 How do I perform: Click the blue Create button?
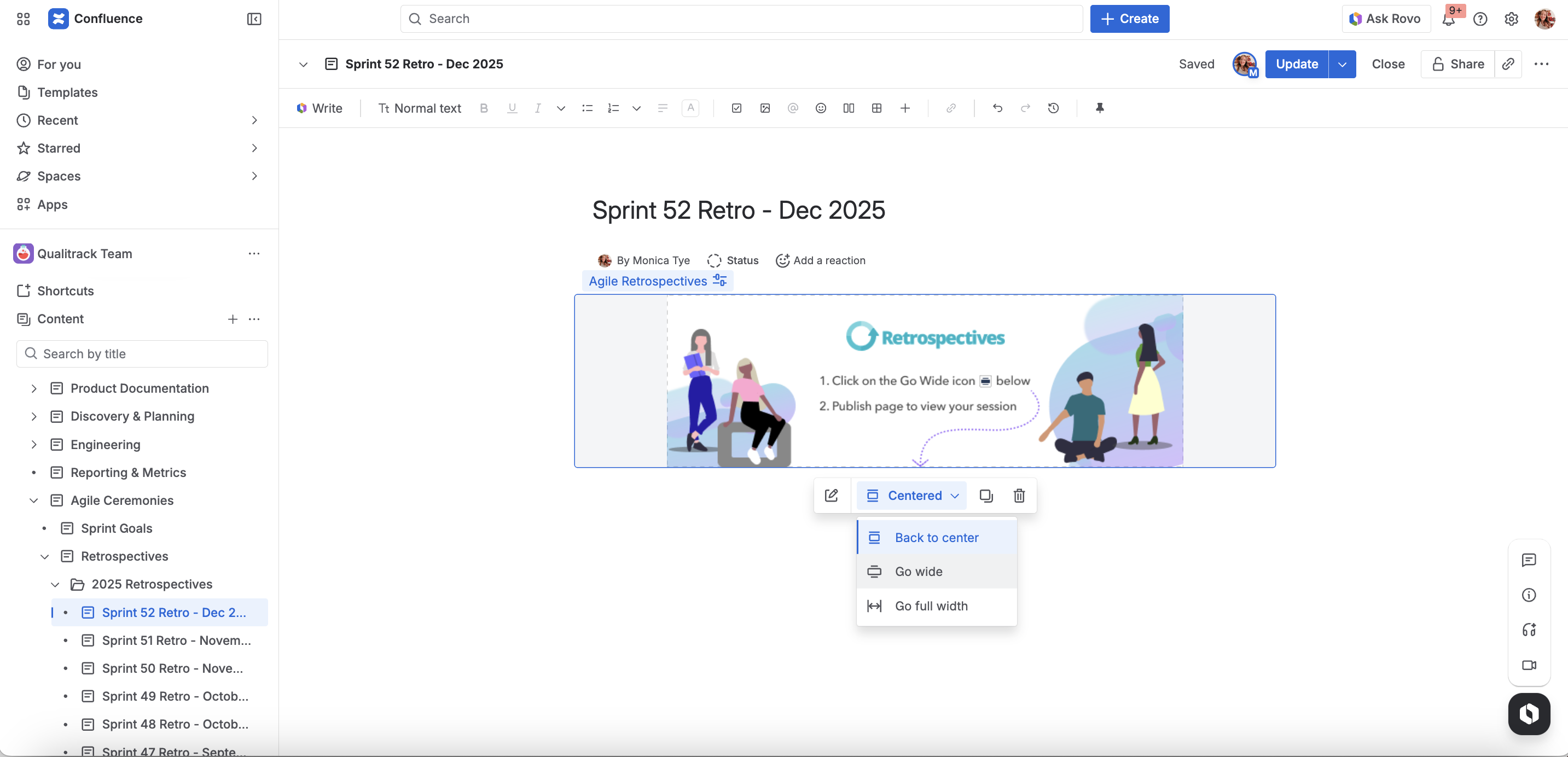1129,19
